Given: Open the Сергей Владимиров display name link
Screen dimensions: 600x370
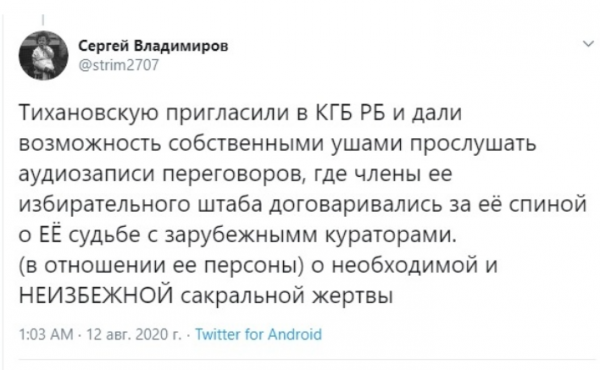Looking at the screenshot, I should click(153, 47).
